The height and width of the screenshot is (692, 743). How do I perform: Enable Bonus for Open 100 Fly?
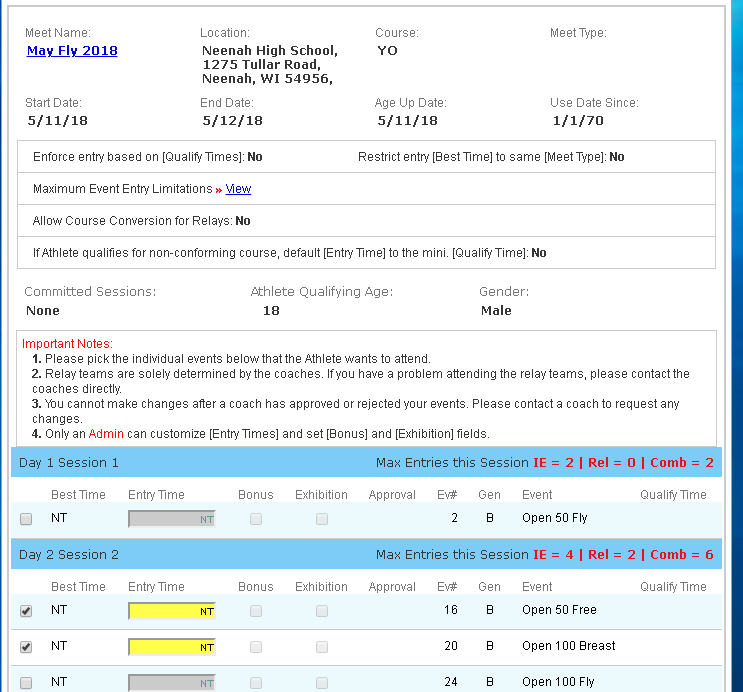click(x=256, y=683)
